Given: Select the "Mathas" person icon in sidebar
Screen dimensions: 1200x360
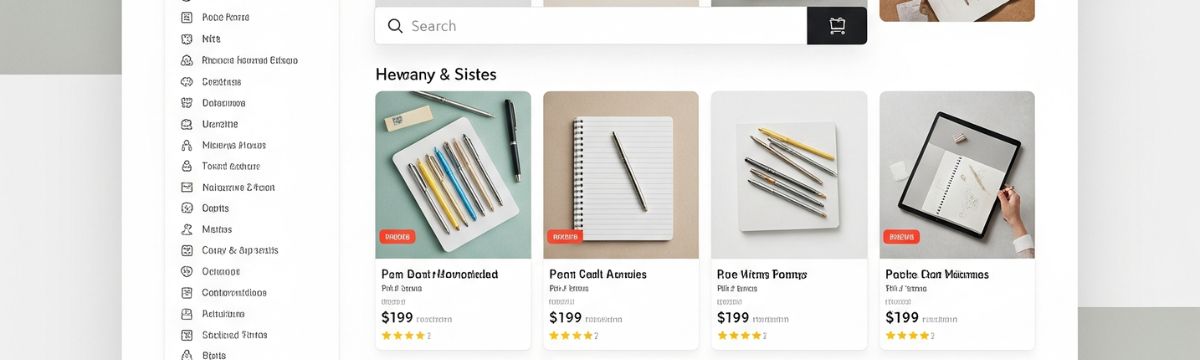Looking at the screenshot, I should pos(186,229).
